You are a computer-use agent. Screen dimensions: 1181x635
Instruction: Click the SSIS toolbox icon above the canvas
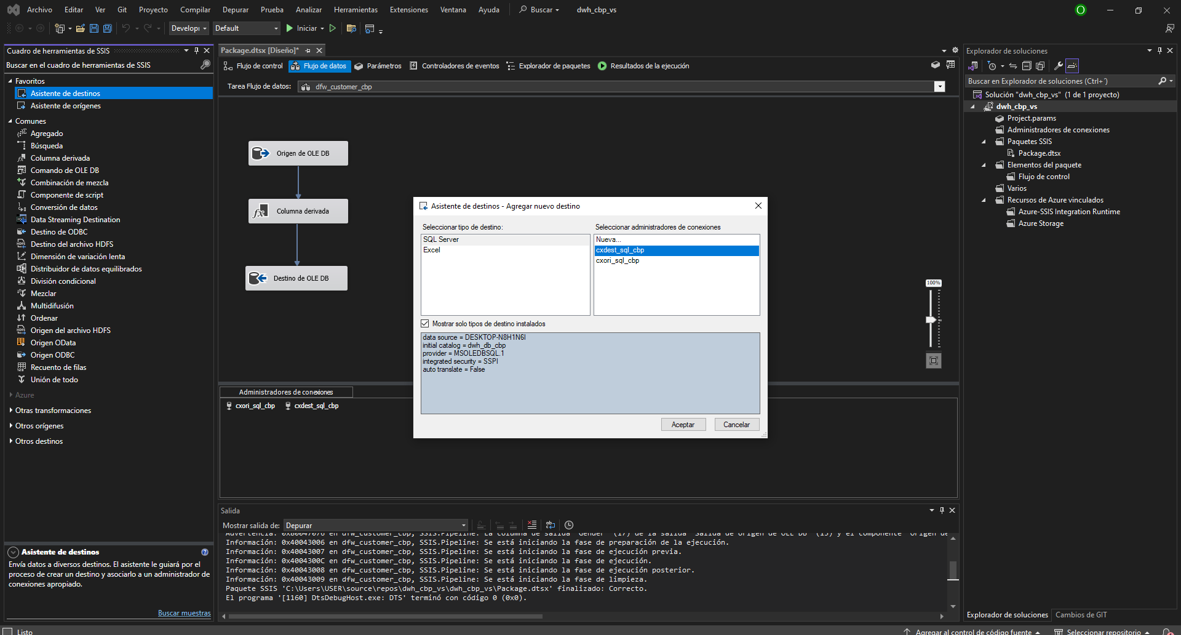click(x=935, y=66)
